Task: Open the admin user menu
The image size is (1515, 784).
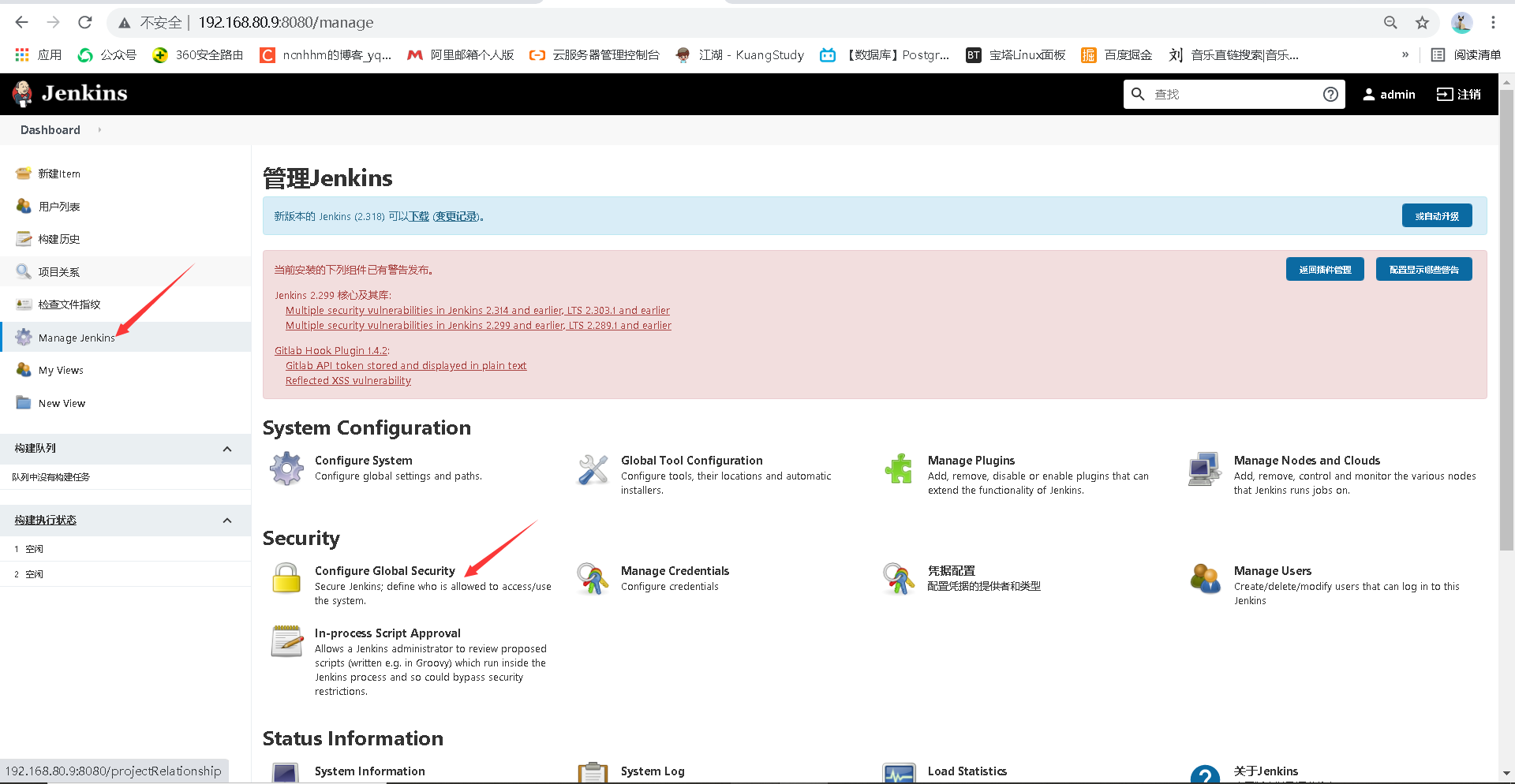Action: [1389, 94]
